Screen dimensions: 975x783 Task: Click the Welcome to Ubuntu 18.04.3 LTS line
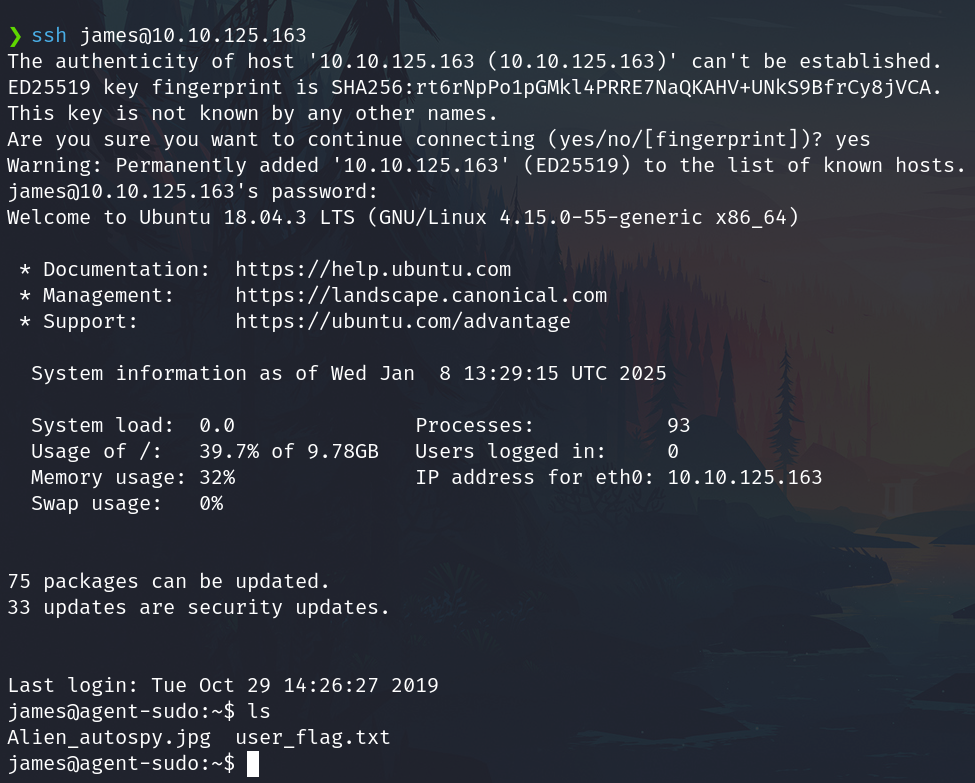(x=403, y=218)
